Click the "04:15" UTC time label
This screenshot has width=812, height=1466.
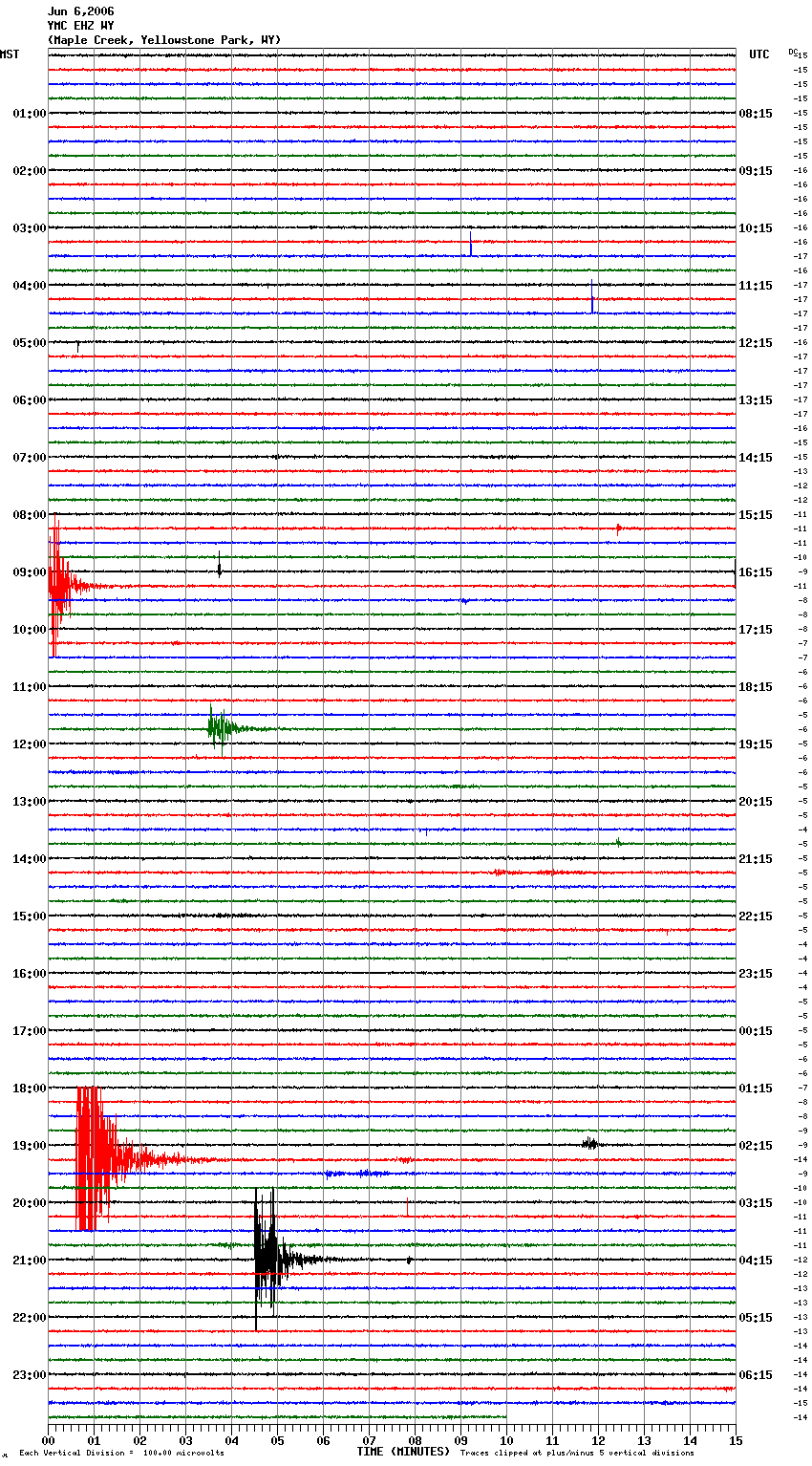[x=756, y=1261]
